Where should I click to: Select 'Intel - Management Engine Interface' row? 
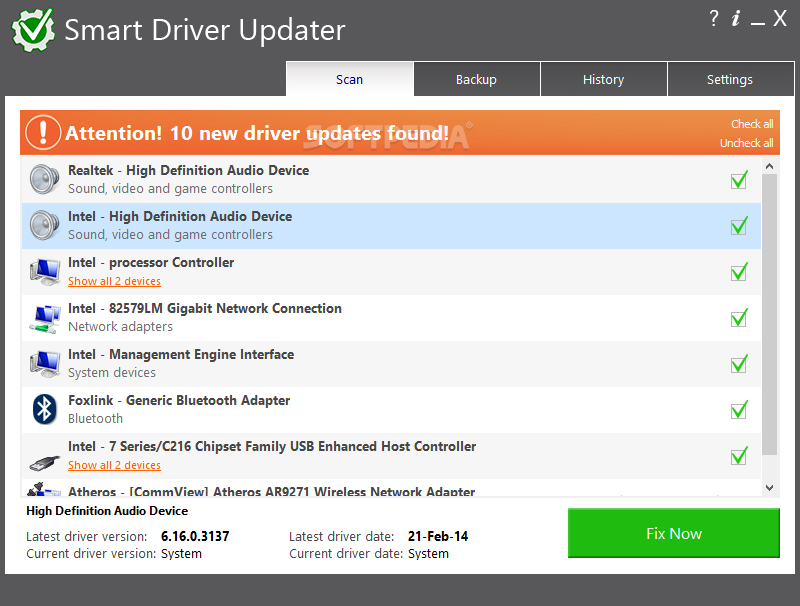point(391,363)
